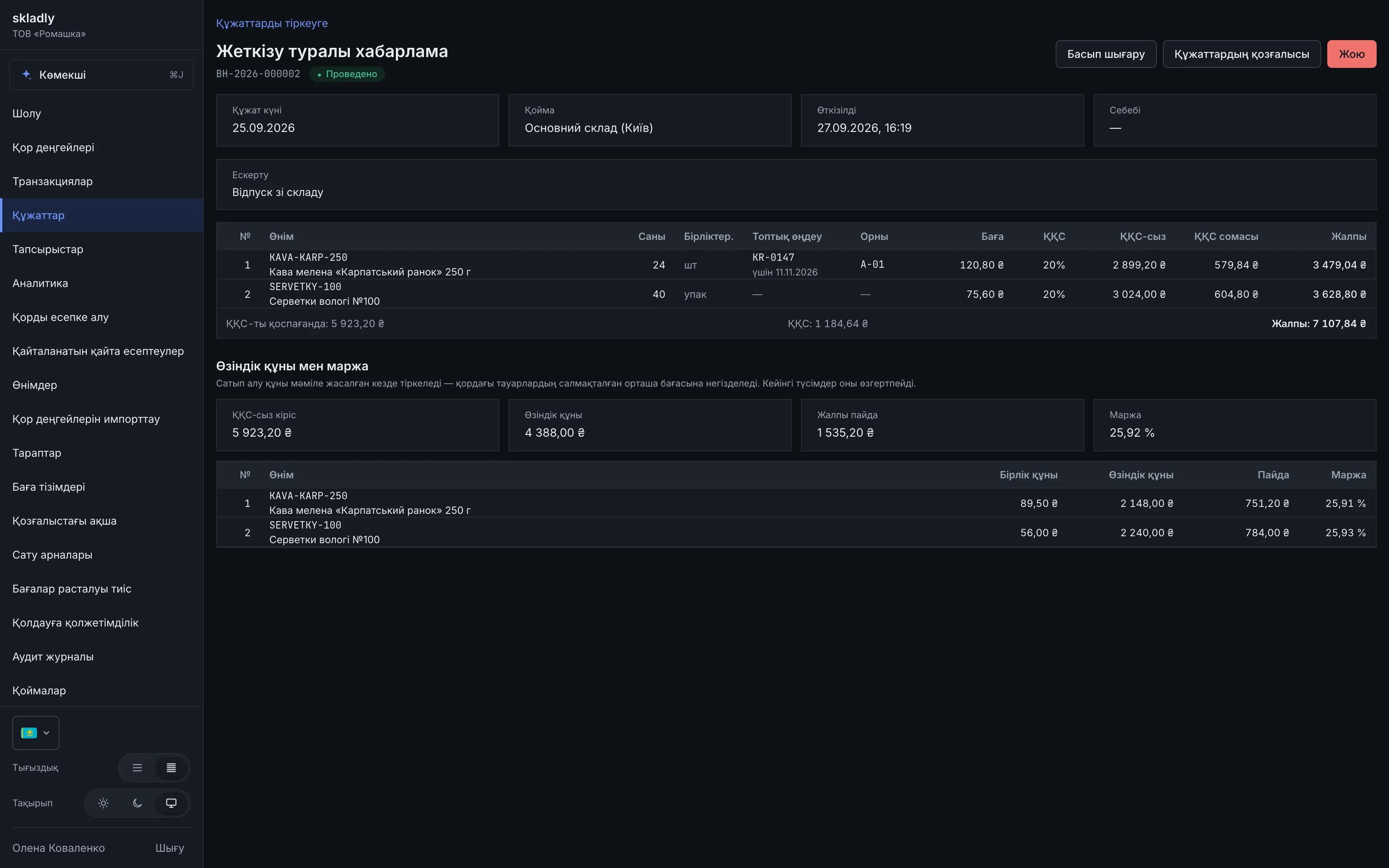Click user name Олена Коваленко
Image resolution: width=1389 pixels, height=868 pixels.
[59, 848]
